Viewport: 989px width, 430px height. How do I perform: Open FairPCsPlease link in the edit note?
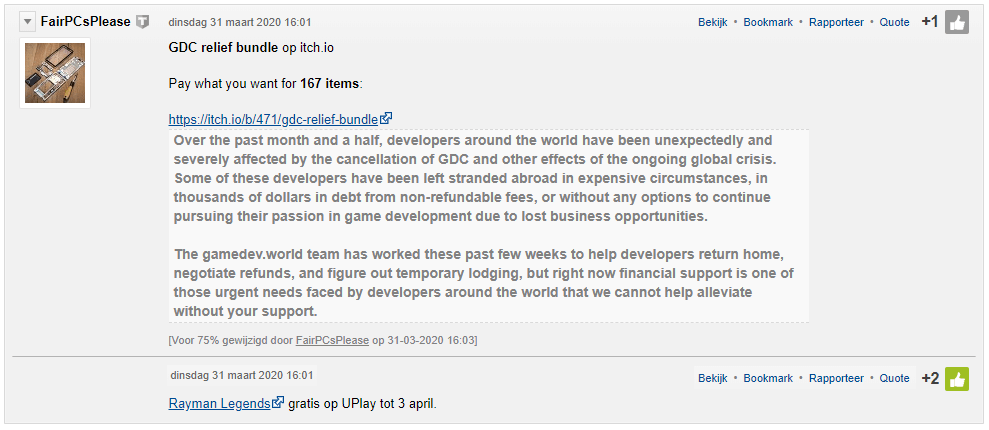pyautogui.click(x=333, y=341)
